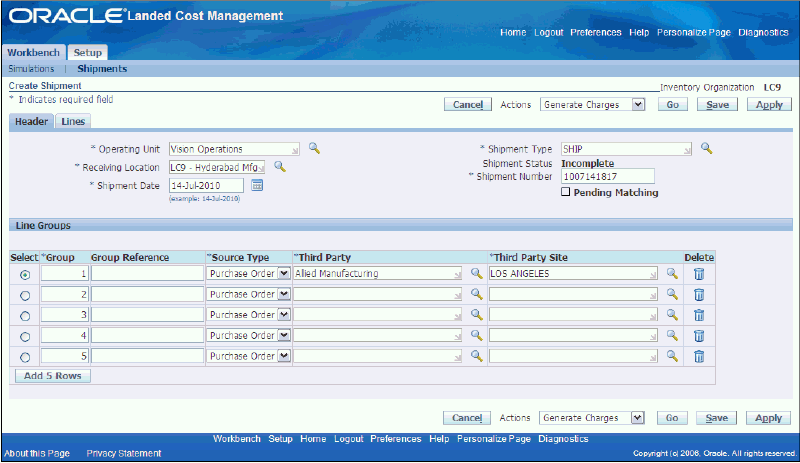Viewport: 800px width, 463px height.
Task: Click the Operating Unit search magnifier icon
Action: [x=314, y=149]
